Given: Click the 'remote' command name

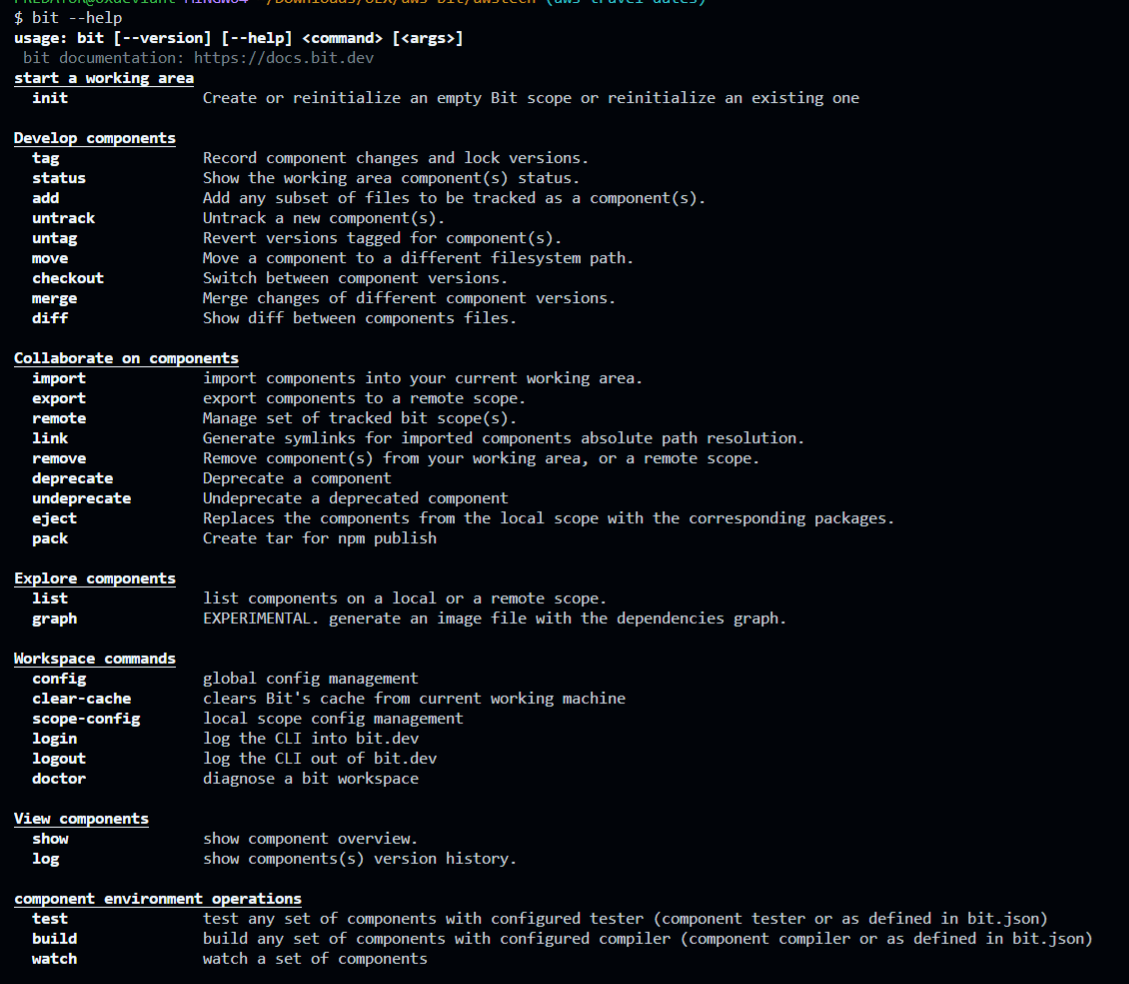Looking at the screenshot, I should 58,418.
